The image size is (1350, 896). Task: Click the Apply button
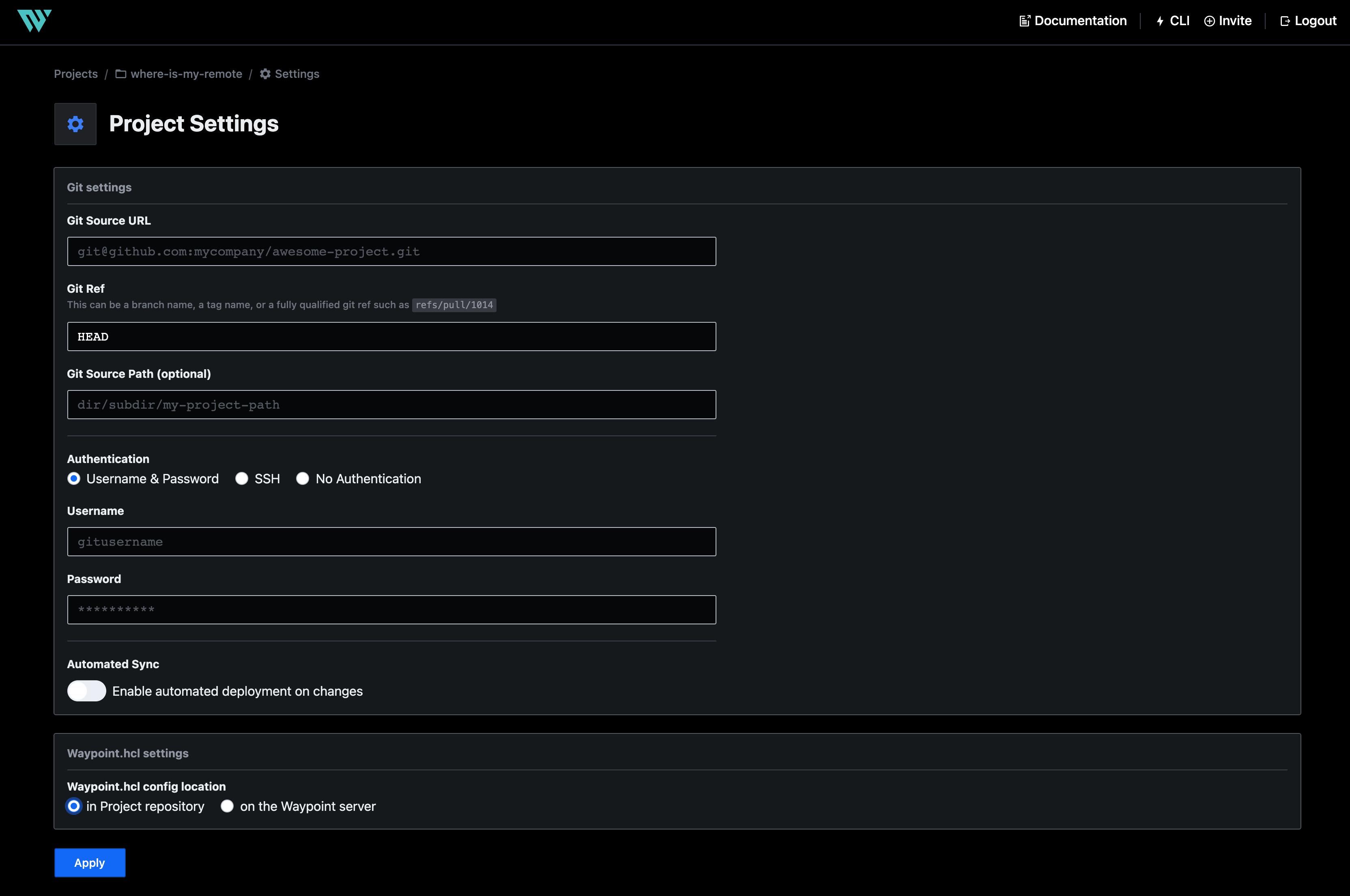[89, 863]
